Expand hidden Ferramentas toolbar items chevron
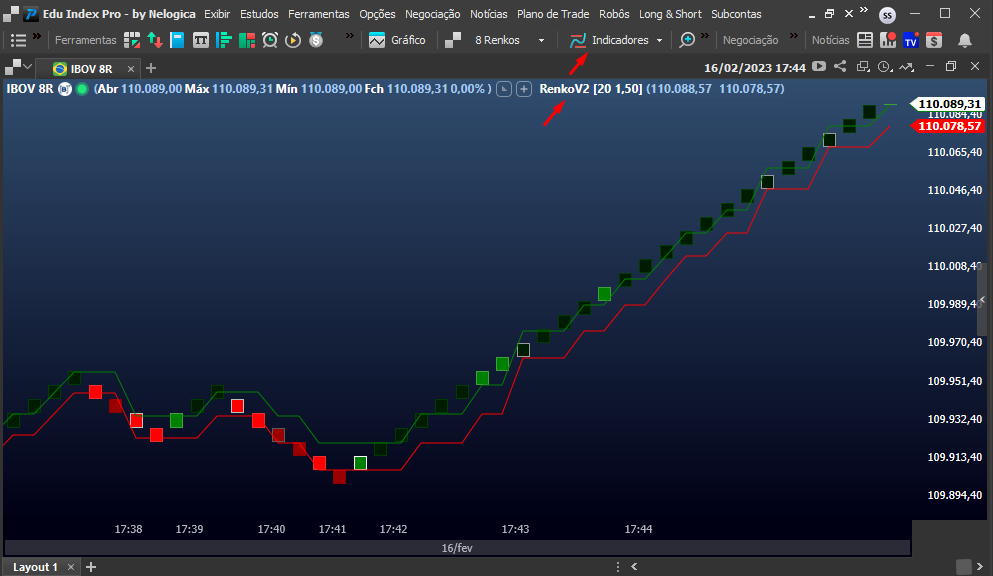 (x=350, y=36)
